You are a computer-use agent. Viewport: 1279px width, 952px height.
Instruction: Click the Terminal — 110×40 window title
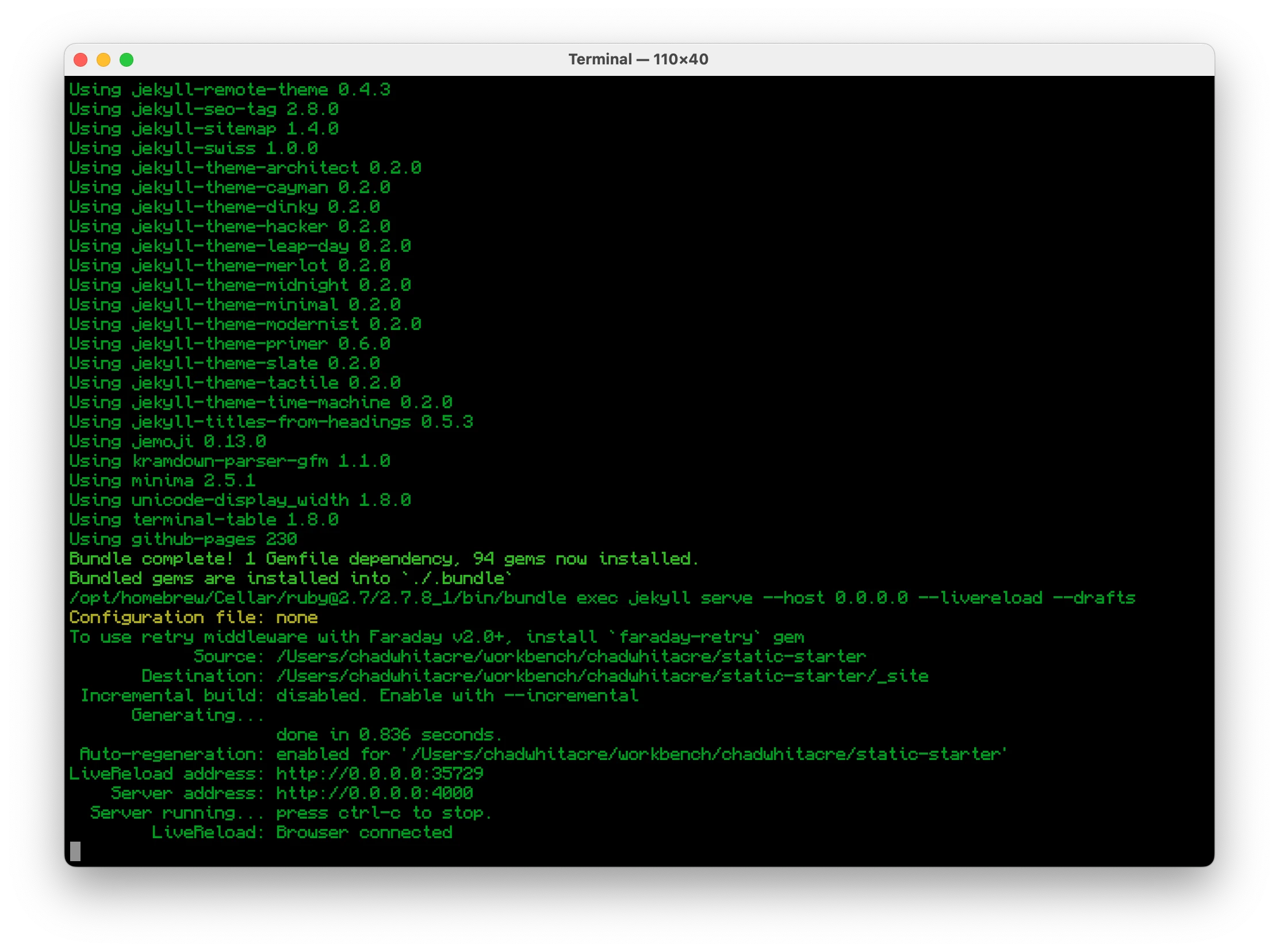[638, 59]
